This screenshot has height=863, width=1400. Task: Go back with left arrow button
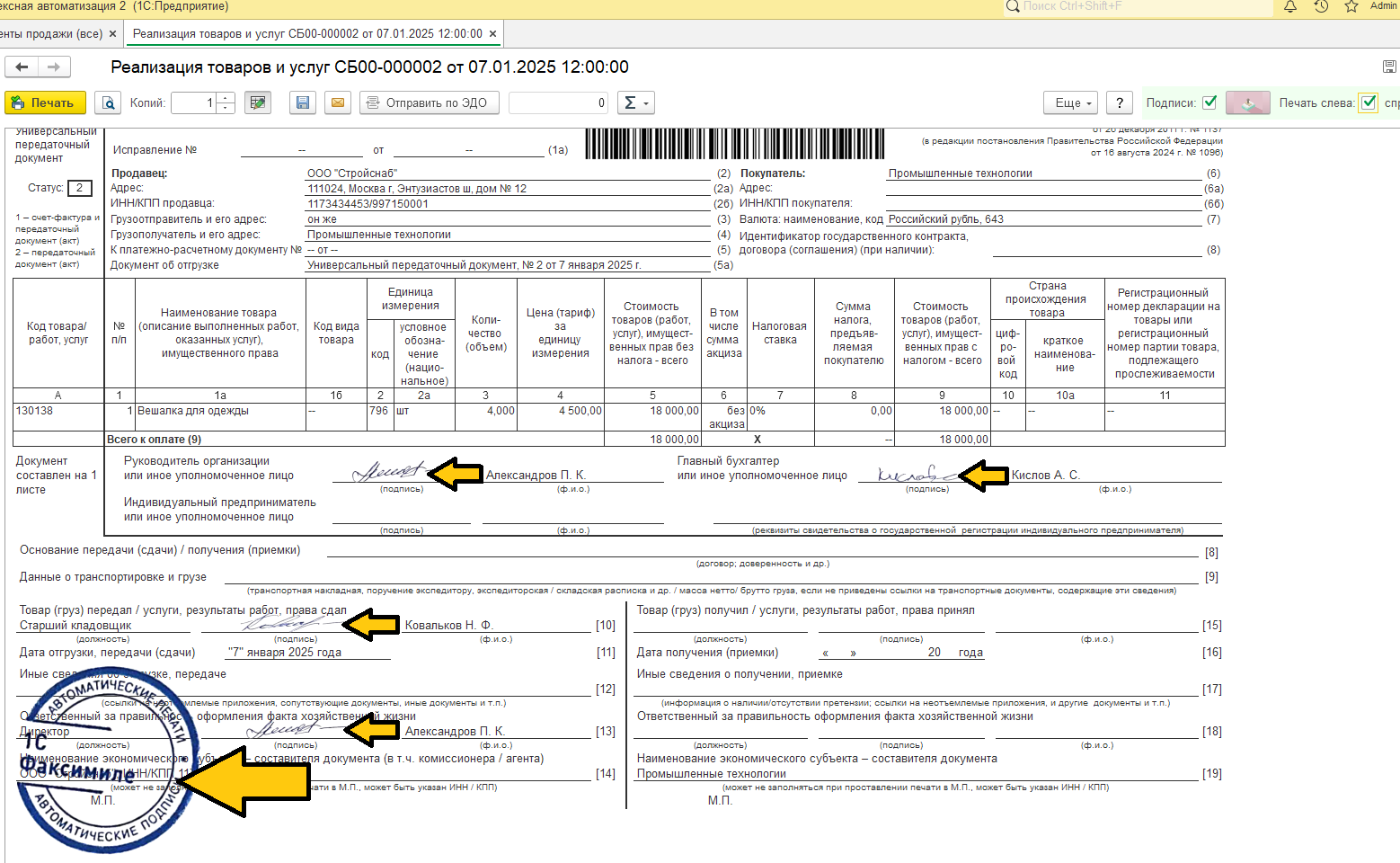[22, 67]
